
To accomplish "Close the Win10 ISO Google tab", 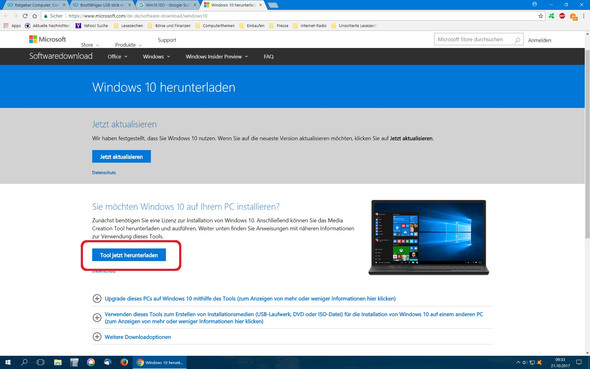I will pos(195,5).
